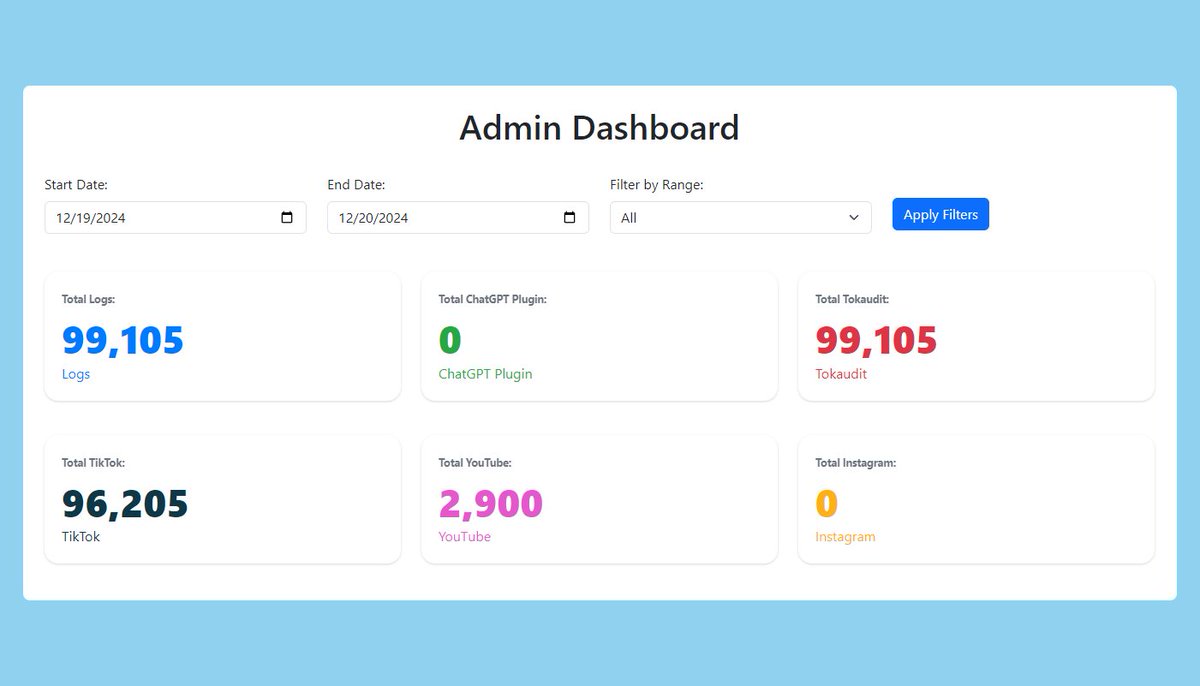This screenshot has height=686, width=1200.
Task: Click the pink 'YouTube' caption under 2,900
Action: coord(465,537)
